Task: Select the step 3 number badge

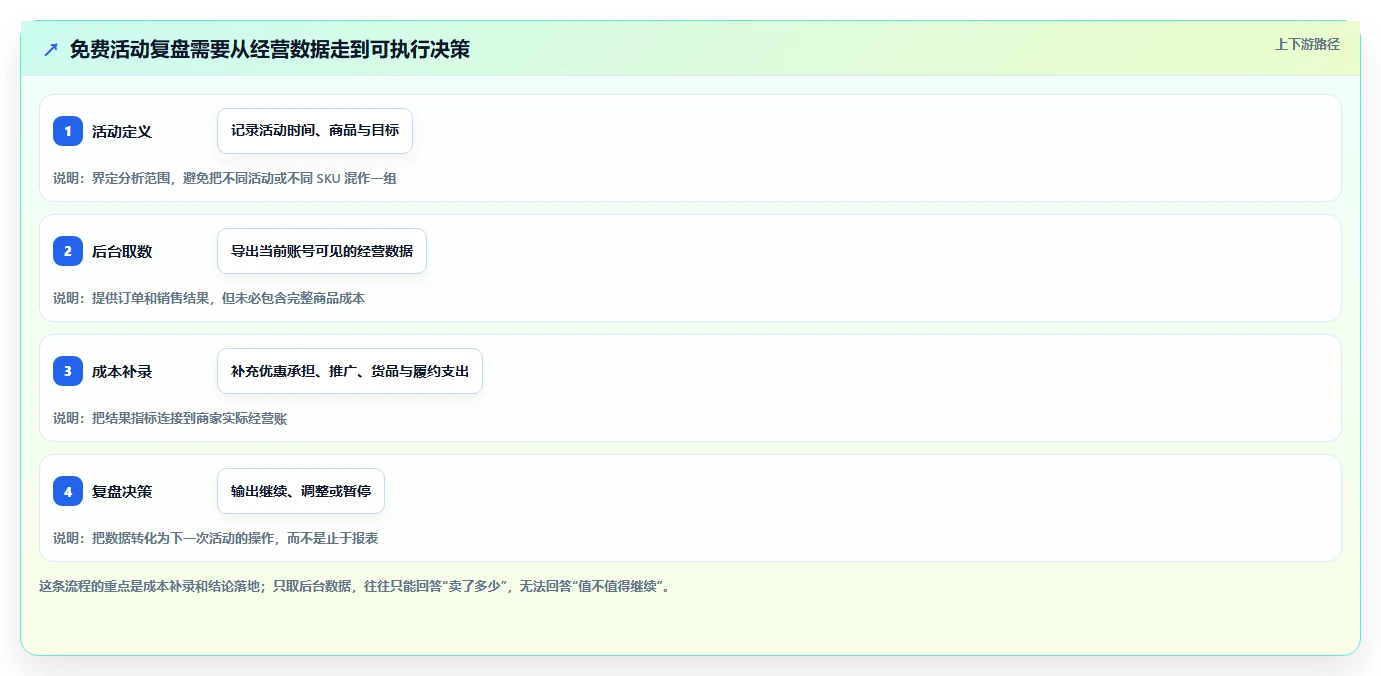Action: point(68,371)
